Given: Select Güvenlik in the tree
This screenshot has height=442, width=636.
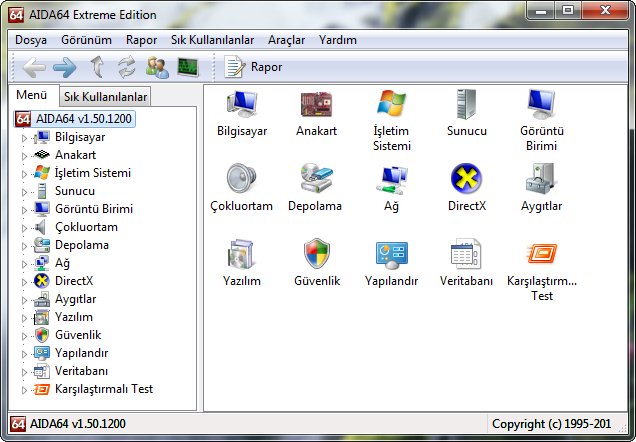Looking at the screenshot, I should click(x=78, y=335).
